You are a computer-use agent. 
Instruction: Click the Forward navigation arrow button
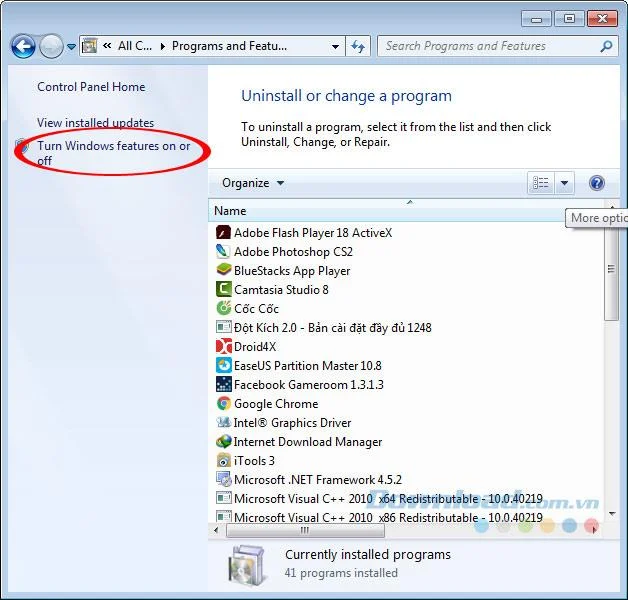point(51,46)
